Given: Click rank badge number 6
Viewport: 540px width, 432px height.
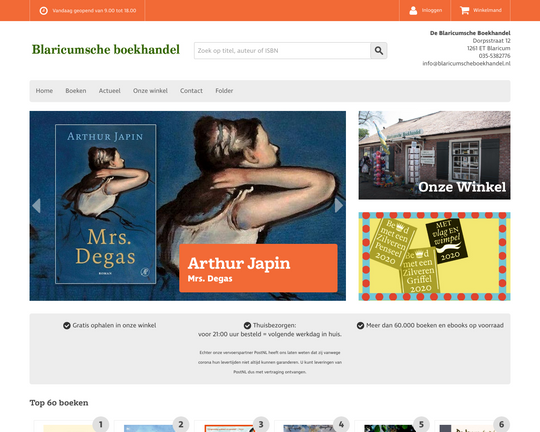Looking at the screenshot, I should (x=501, y=424).
